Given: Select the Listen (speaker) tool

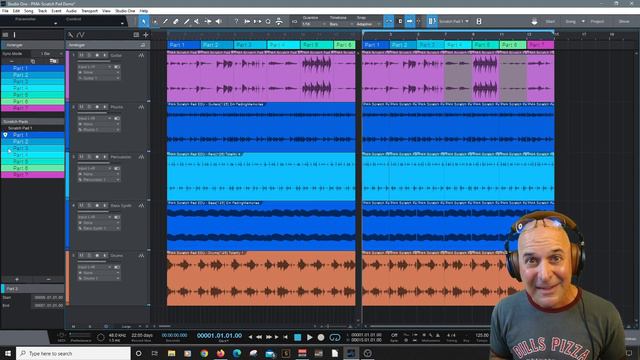Looking at the screenshot, I should point(219,21).
